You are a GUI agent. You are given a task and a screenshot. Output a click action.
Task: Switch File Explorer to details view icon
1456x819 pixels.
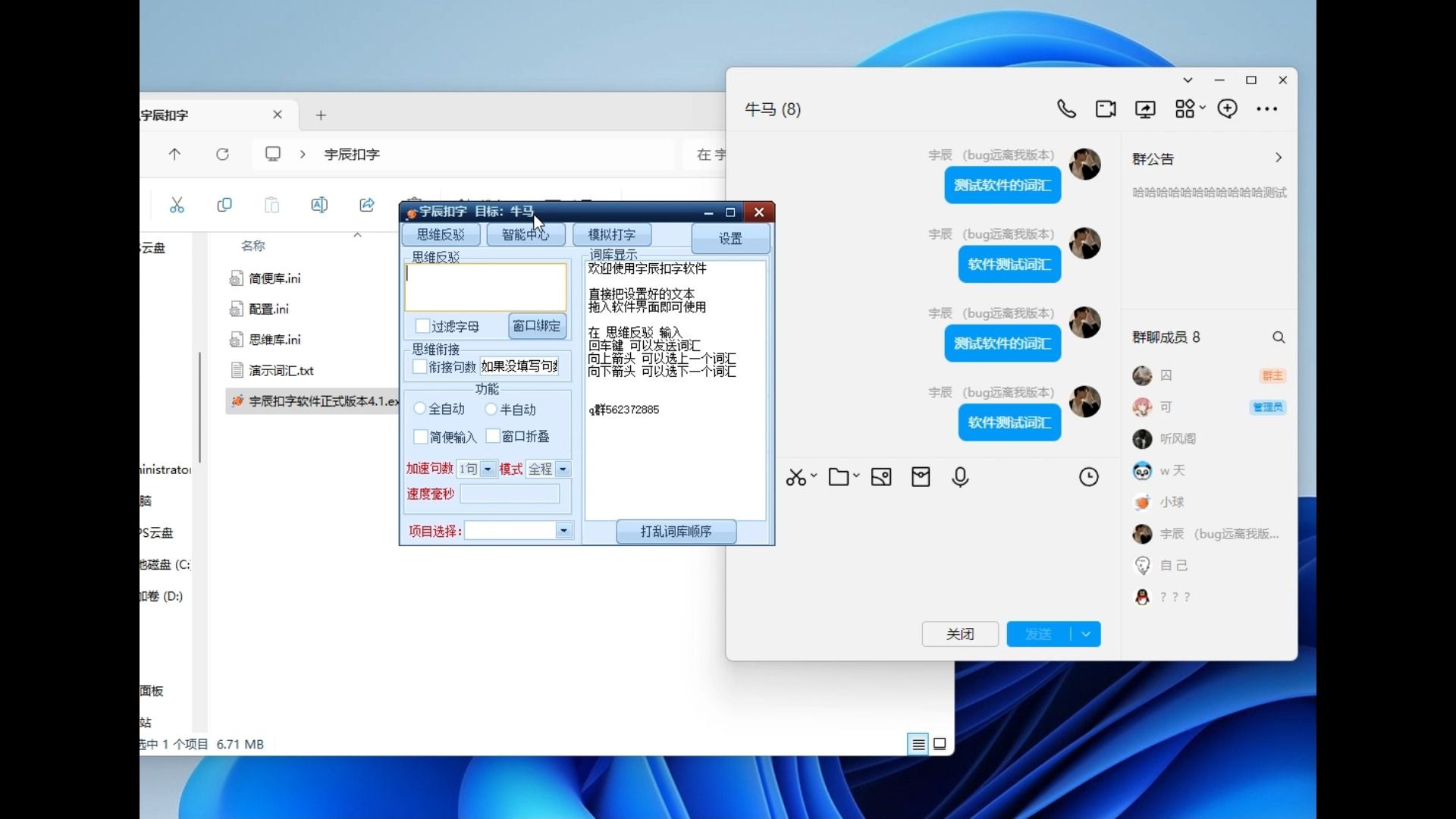[x=918, y=744]
